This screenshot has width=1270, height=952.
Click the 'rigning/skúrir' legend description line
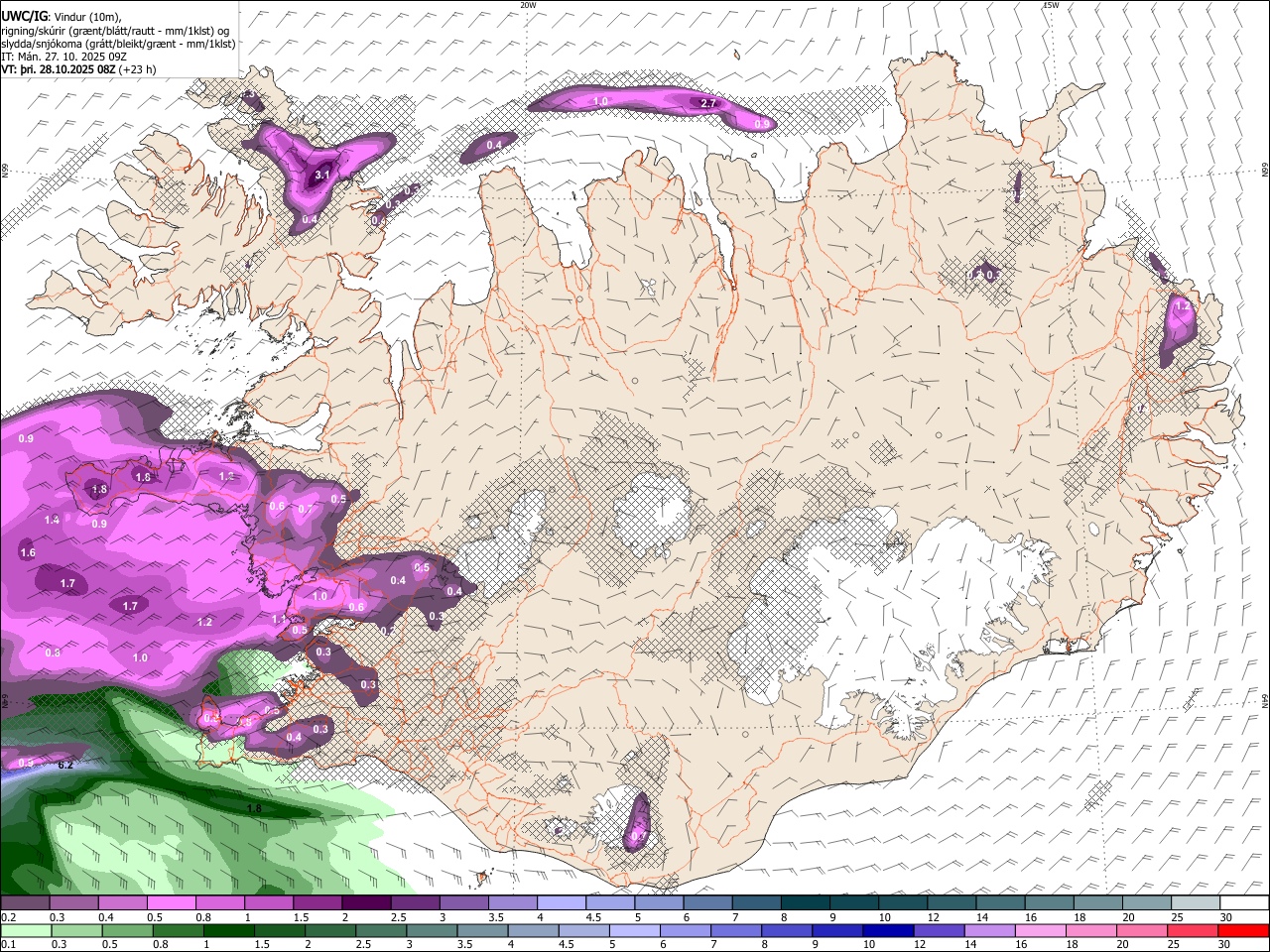click(115, 31)
